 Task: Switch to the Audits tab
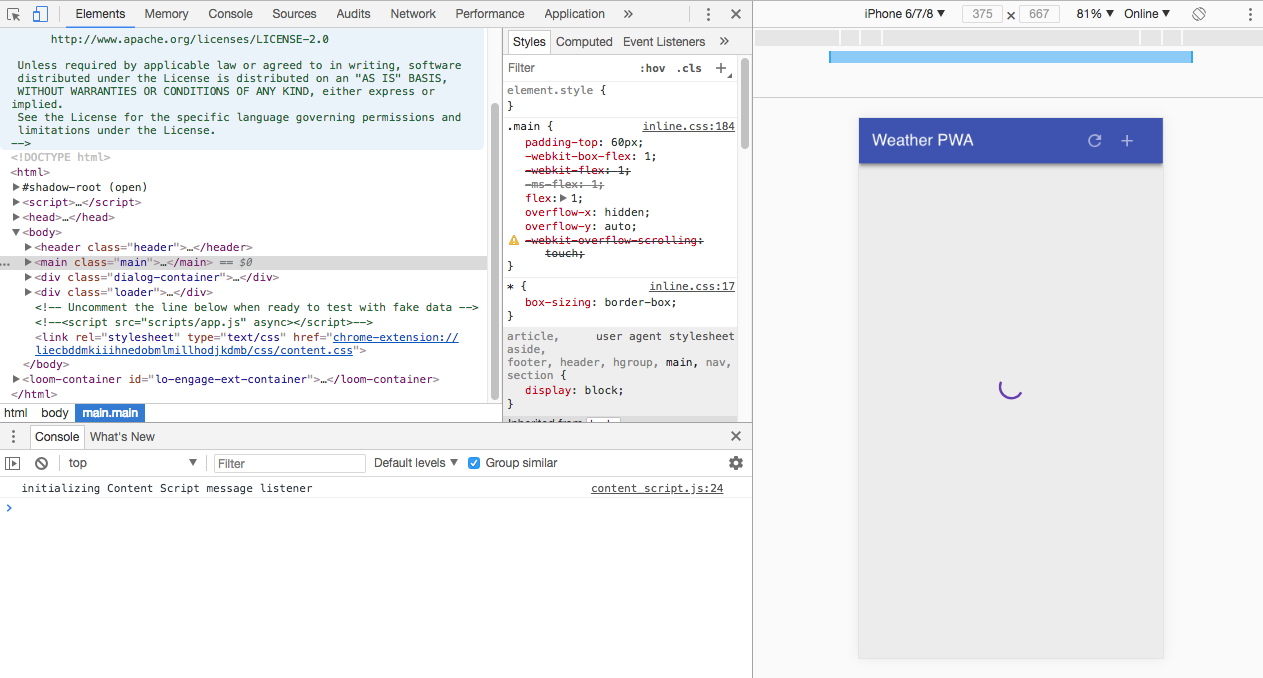click(x=353, y=14)
